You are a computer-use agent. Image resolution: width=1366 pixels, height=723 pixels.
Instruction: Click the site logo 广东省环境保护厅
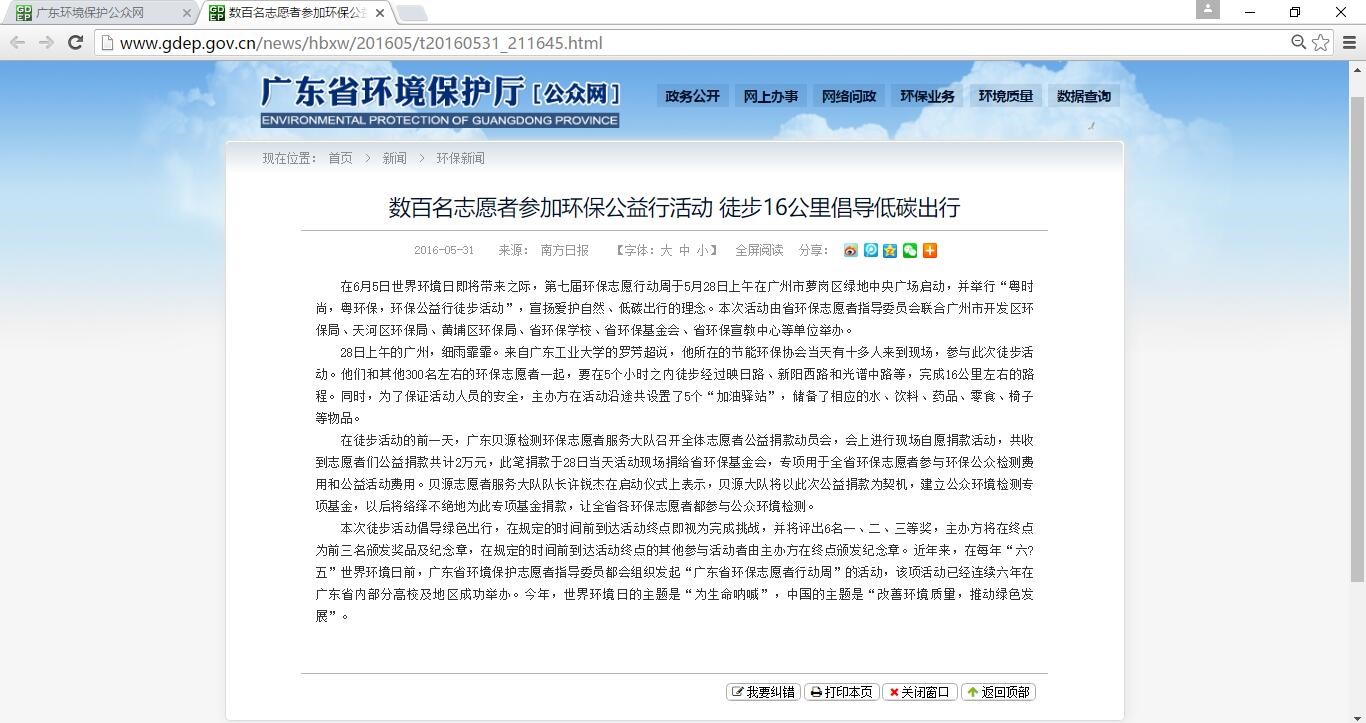pyautogui.click(x=440, y=101)
